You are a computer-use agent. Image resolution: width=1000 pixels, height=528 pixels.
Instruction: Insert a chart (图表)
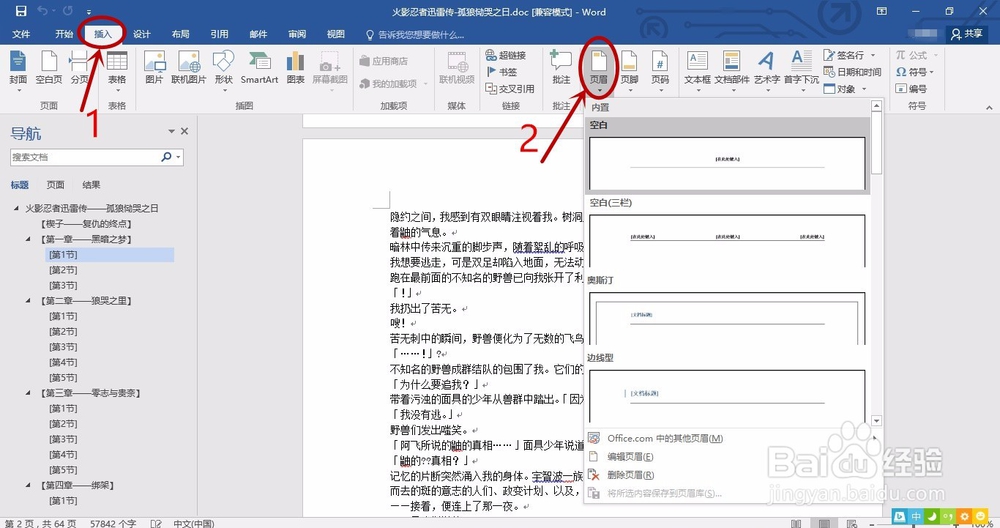click(295, 69)
